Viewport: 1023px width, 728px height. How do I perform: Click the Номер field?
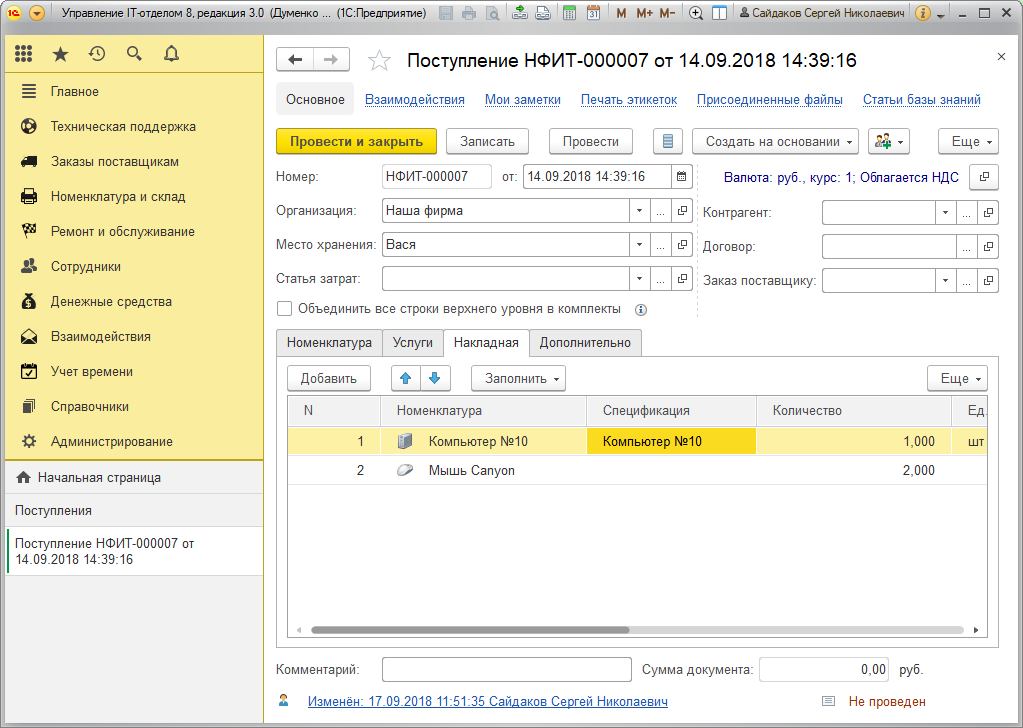click(x=436, y=176)
